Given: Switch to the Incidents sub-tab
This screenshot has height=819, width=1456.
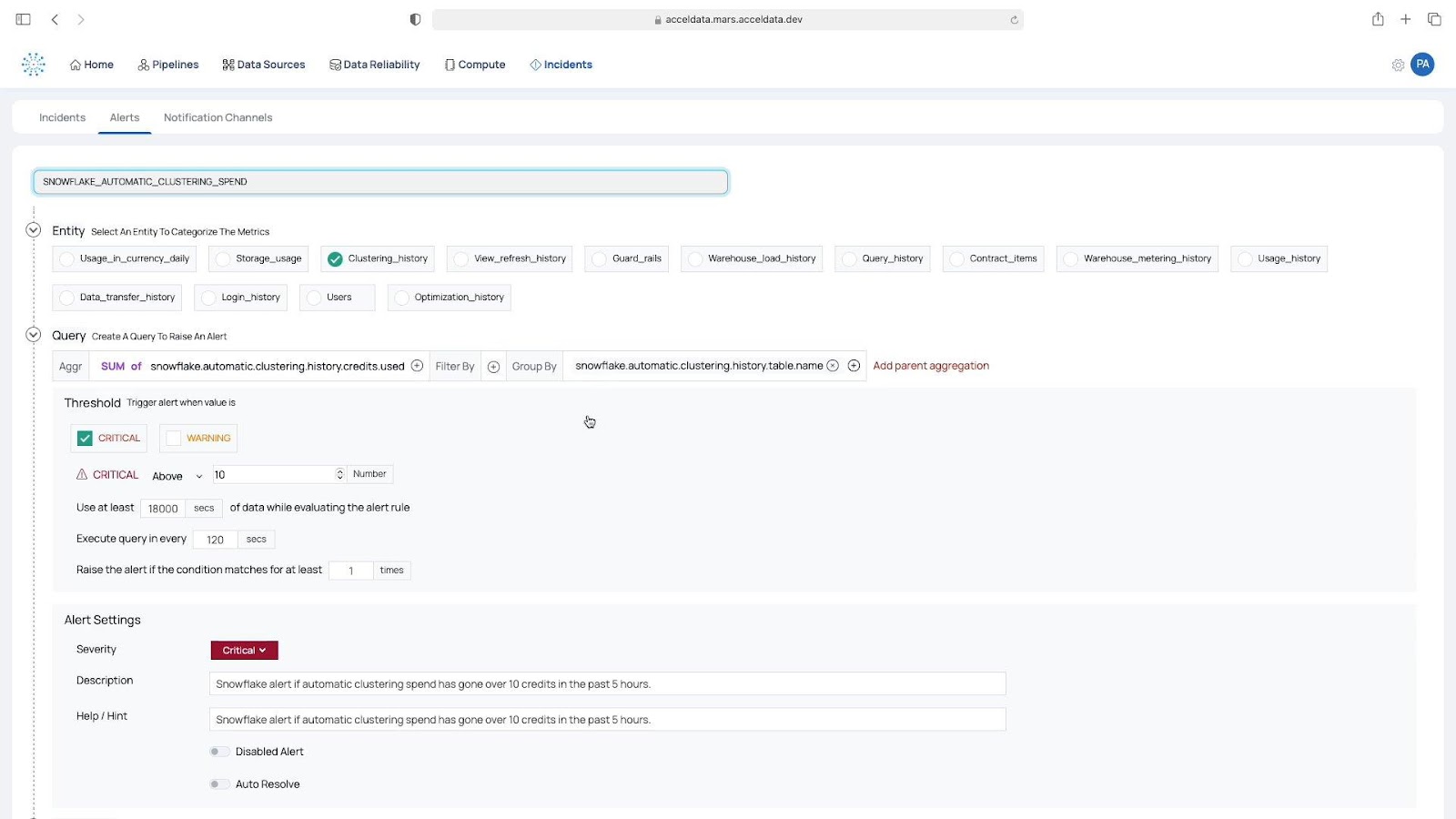Looking at the screenshot, I should tap(62, 117).
